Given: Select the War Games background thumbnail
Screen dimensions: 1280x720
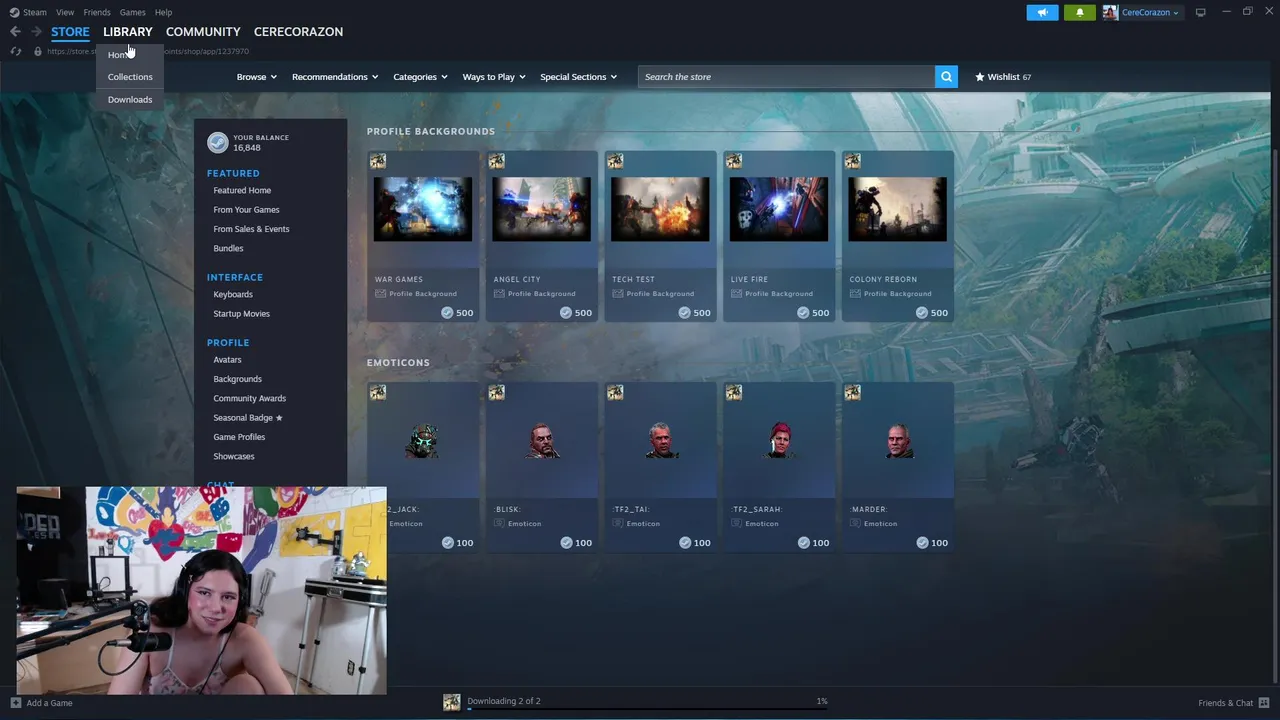Looking at the screenshot, I should pyautogui.click(x=423, y=209).
